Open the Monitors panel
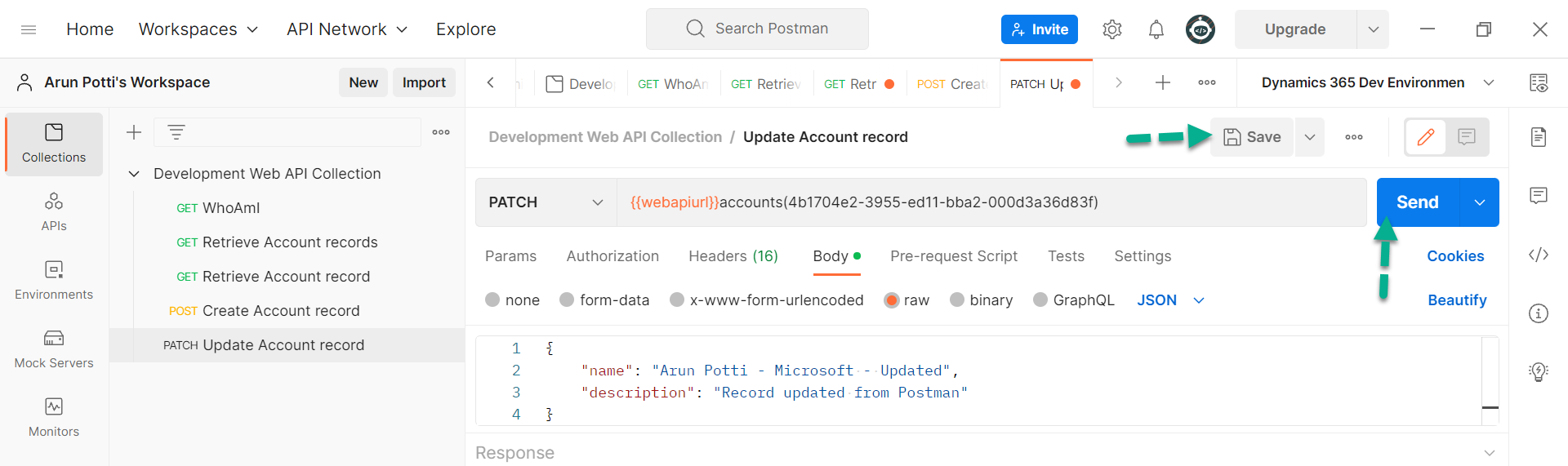The width and height of the screenshot is (1568, 466). point(54,417)
